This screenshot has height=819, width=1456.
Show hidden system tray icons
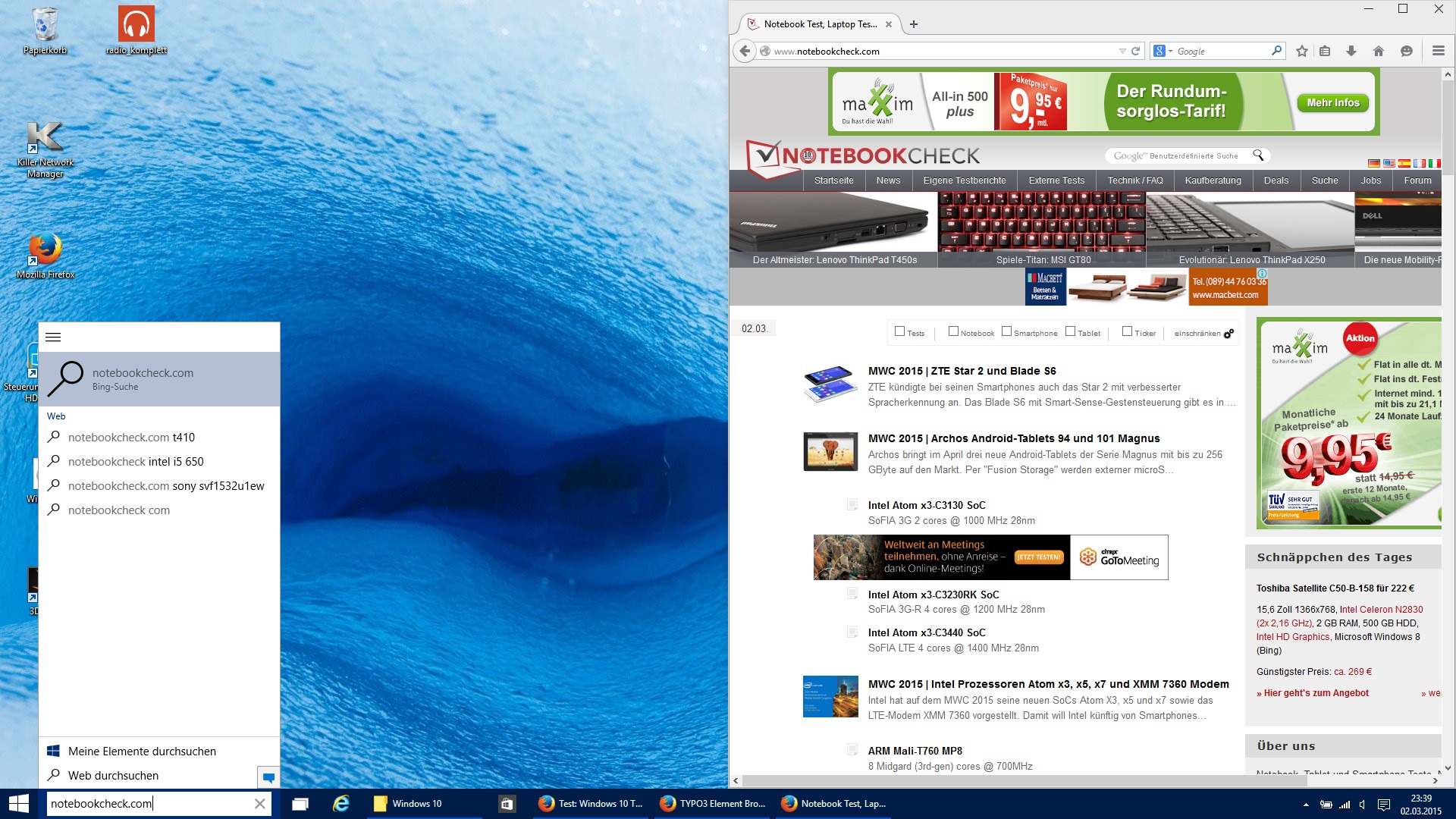(x=1306, y=805)
